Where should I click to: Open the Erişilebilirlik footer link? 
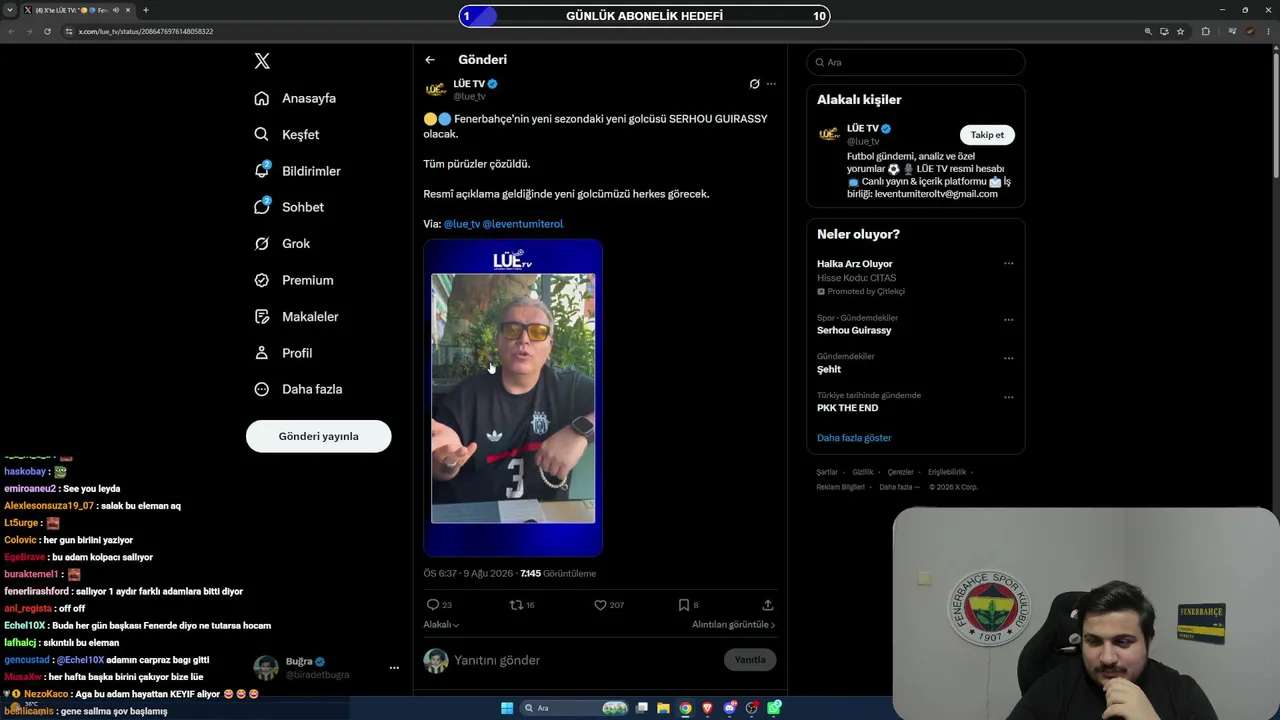(947, 472)
